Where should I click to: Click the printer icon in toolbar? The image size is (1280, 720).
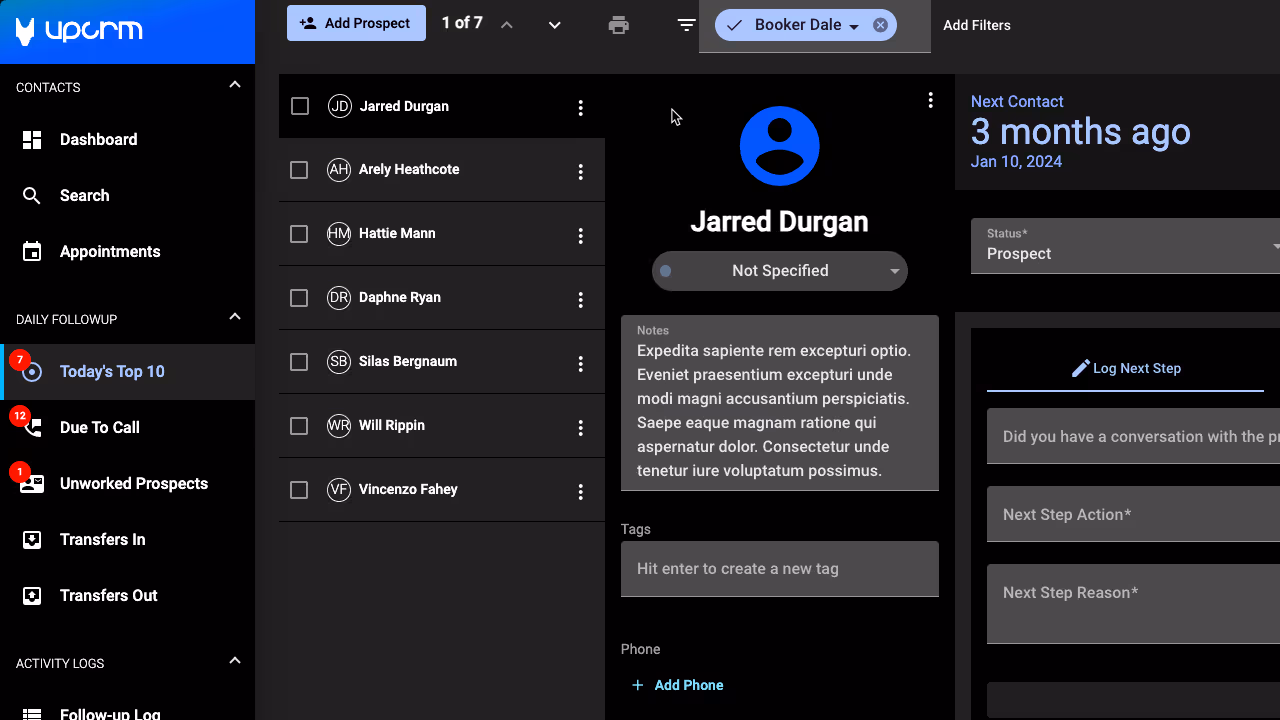point(619,25)
